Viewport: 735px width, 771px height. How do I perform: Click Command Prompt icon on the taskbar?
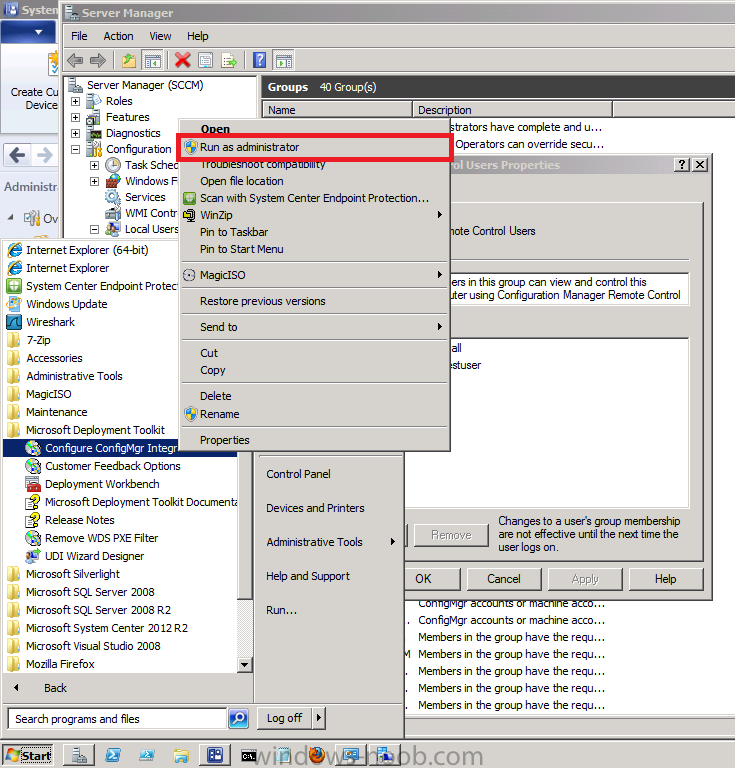click(249, 755)
